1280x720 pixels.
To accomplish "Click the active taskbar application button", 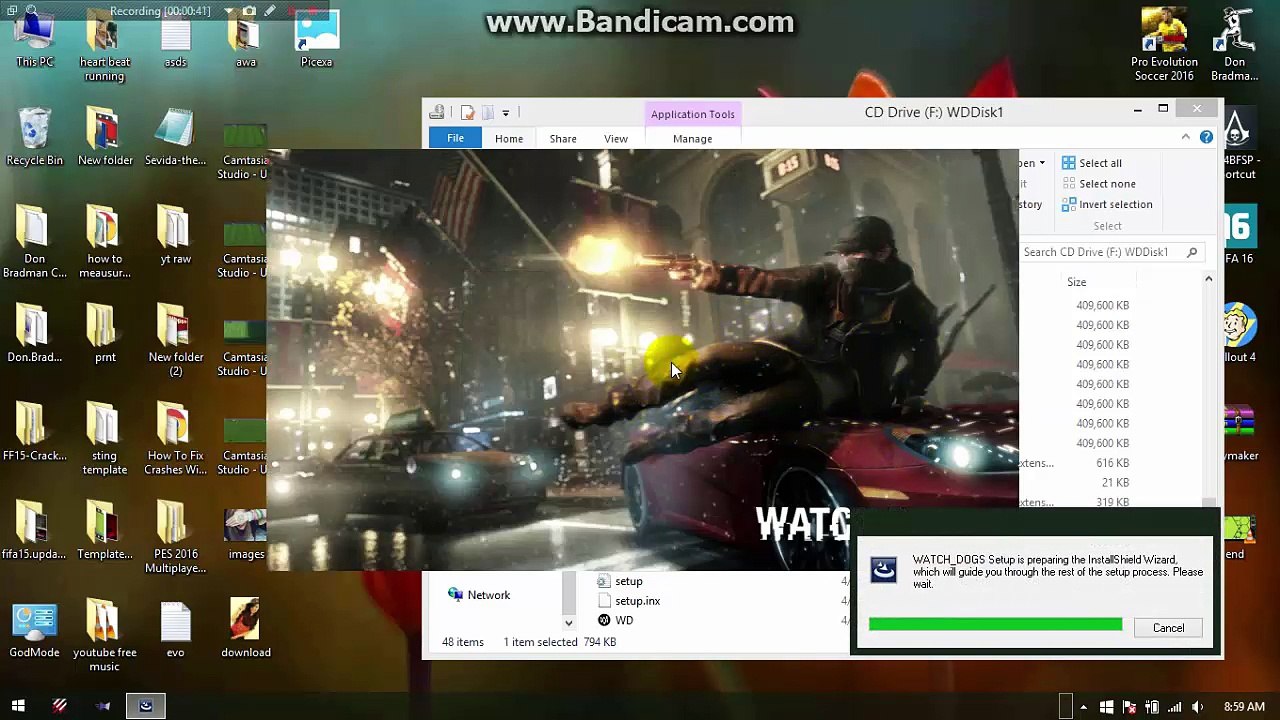I will pyautogui.click(x=145, y=706).
